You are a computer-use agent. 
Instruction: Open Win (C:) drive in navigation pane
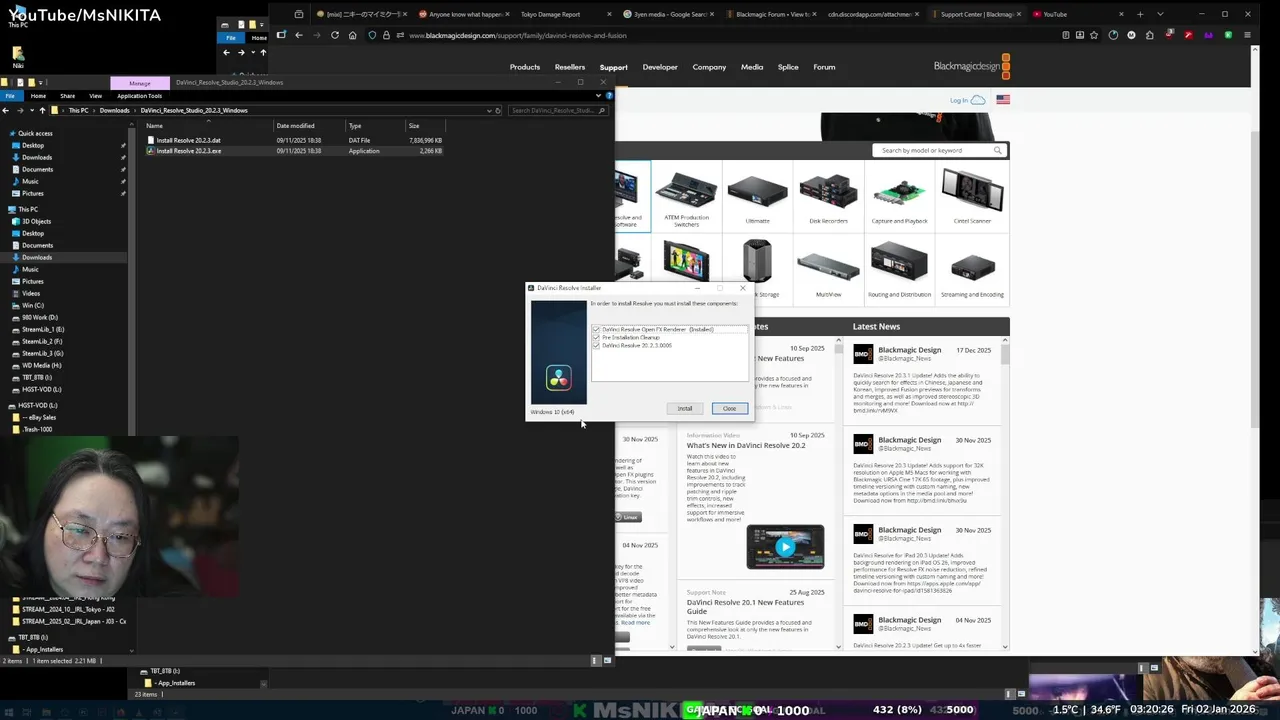(32, 305)
